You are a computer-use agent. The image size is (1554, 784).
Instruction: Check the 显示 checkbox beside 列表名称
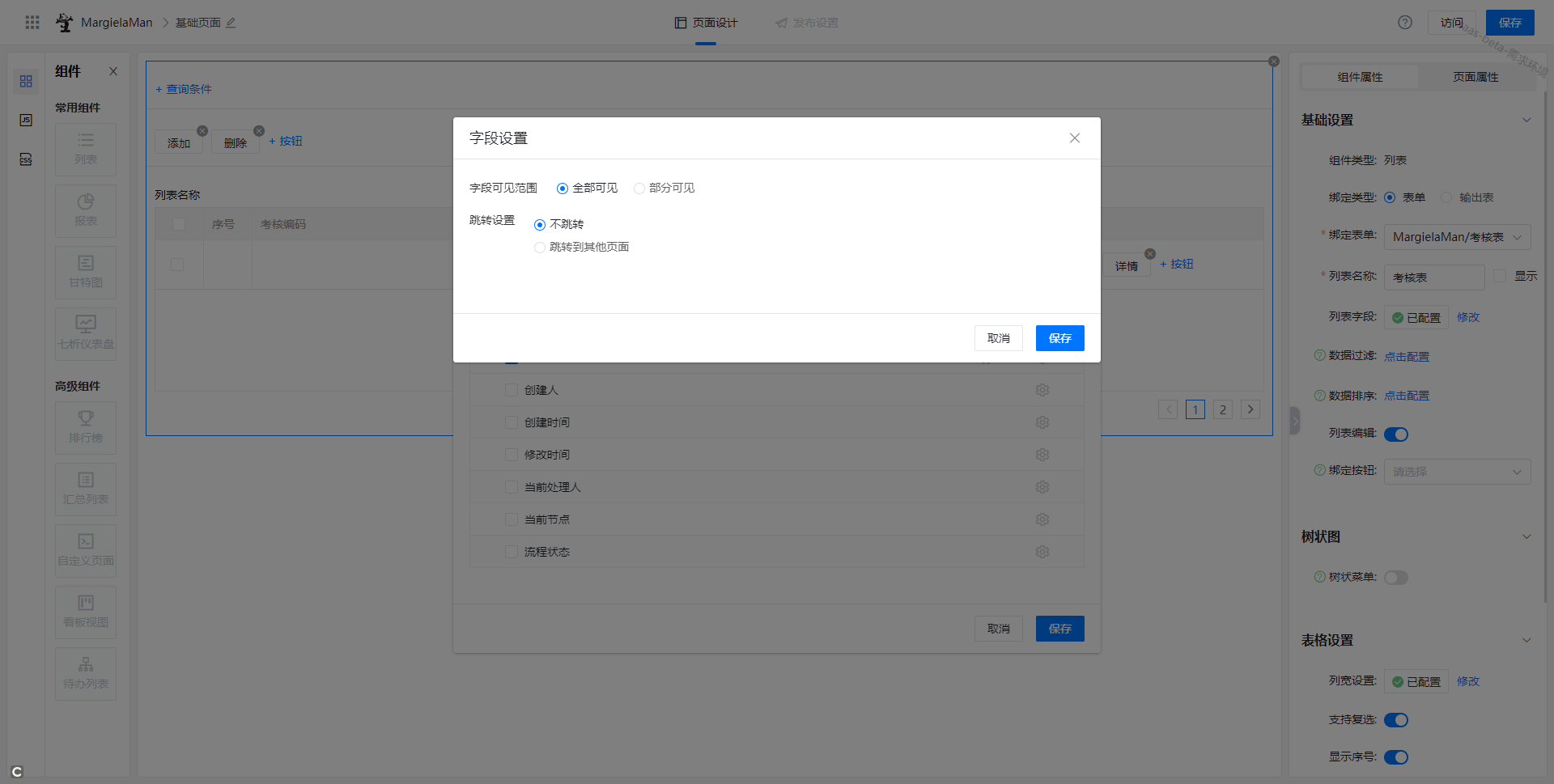click(1500, 276)
